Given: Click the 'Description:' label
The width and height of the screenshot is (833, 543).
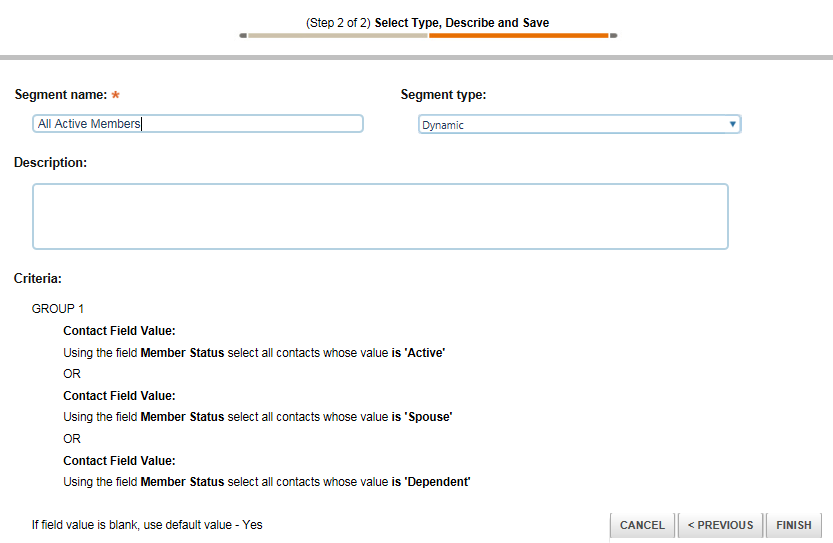Looking at the screenshot, I should tap(50, 162).
